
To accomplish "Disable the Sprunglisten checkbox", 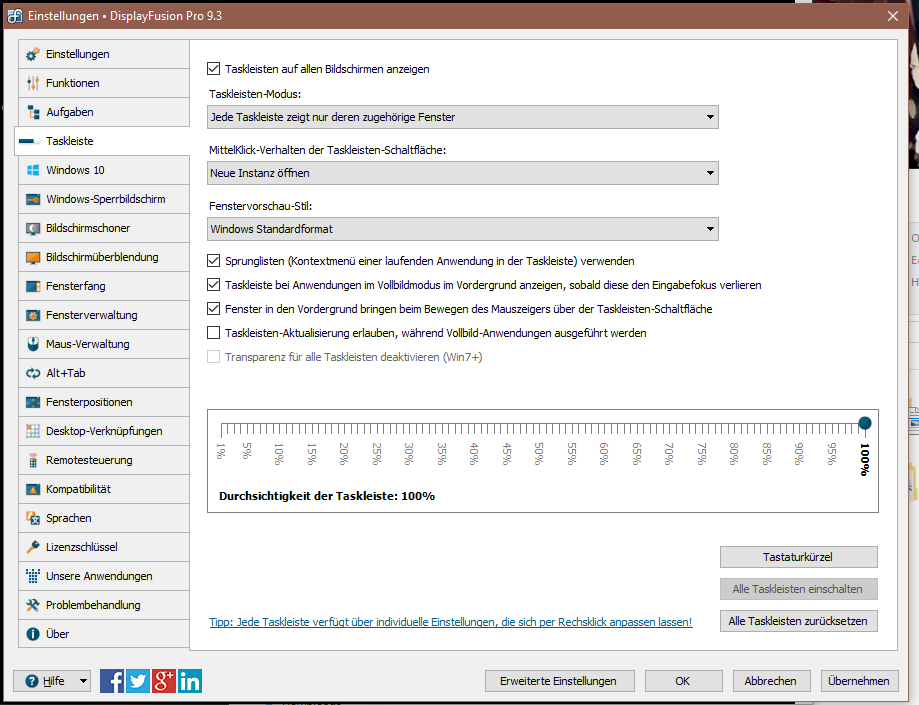I will tap(213, 261).
